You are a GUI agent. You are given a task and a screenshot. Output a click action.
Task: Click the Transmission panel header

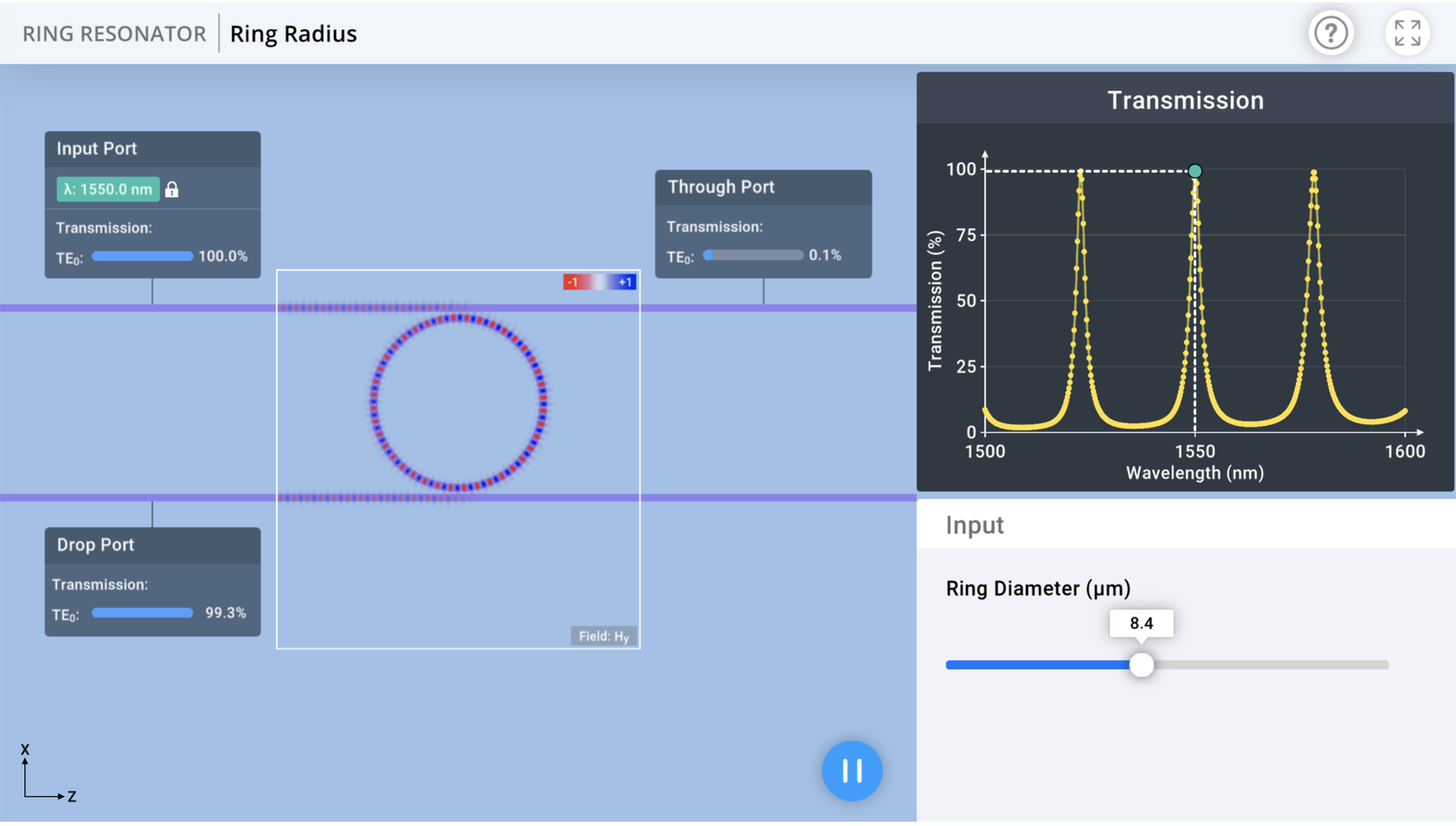pos(1184,99)
